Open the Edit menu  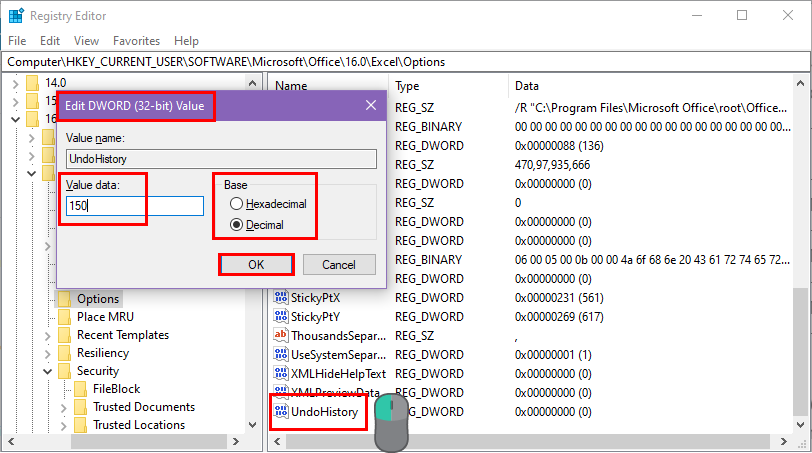tap(50, 41)
